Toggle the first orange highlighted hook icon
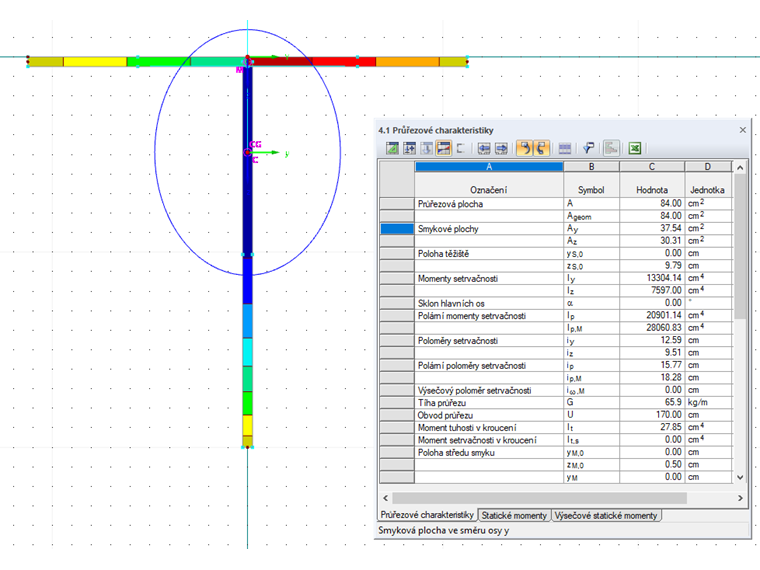This screenshot has width=760, height=570. coord(524,148)
